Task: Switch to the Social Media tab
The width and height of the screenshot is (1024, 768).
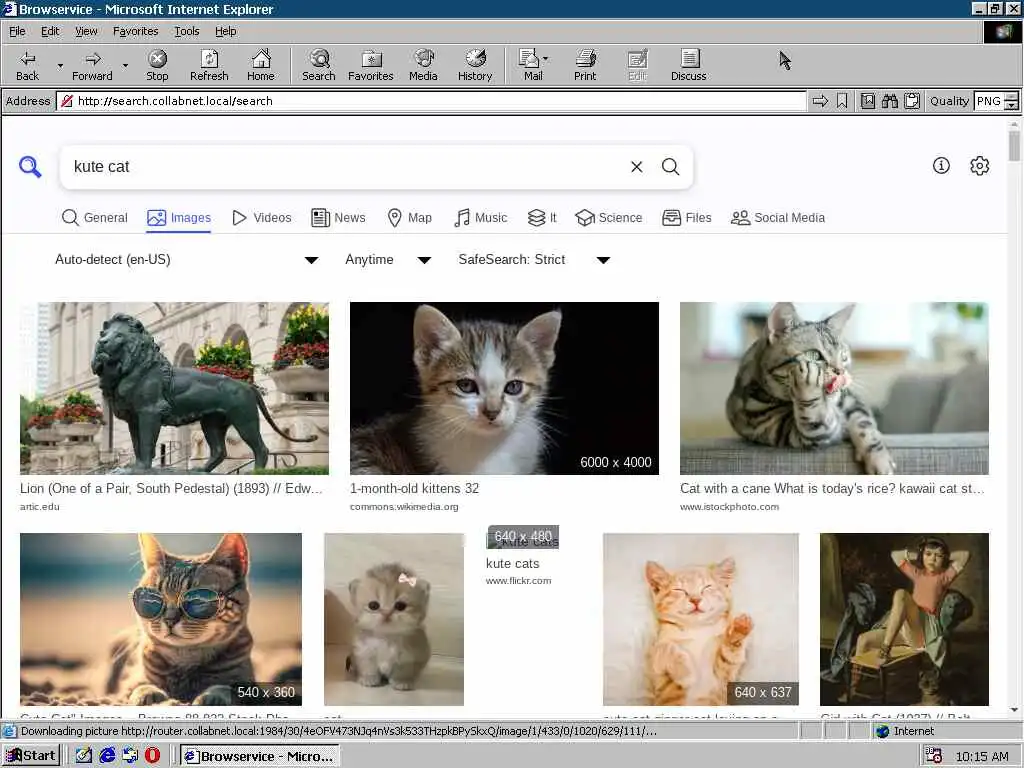Action: pos(778,217)
